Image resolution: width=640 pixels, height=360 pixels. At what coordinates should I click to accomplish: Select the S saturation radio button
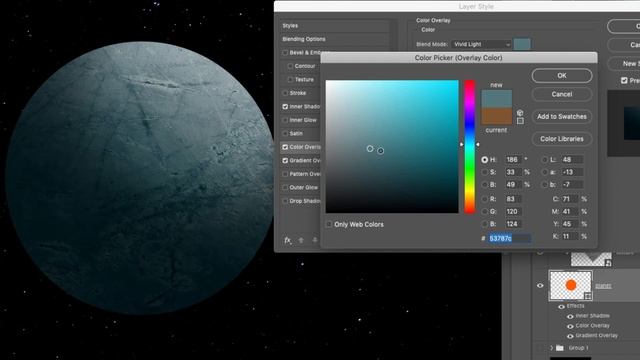[484, 172]
